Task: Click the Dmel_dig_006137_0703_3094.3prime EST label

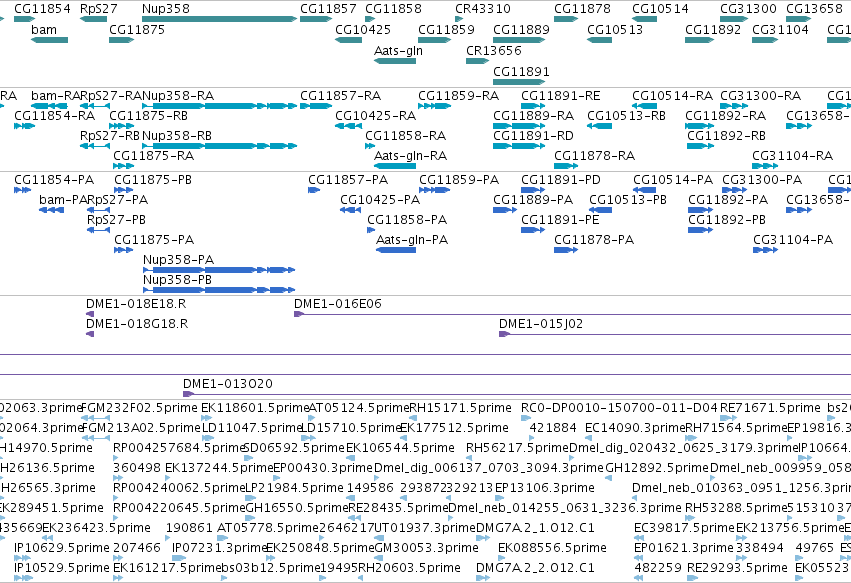Action: [488, 467]
